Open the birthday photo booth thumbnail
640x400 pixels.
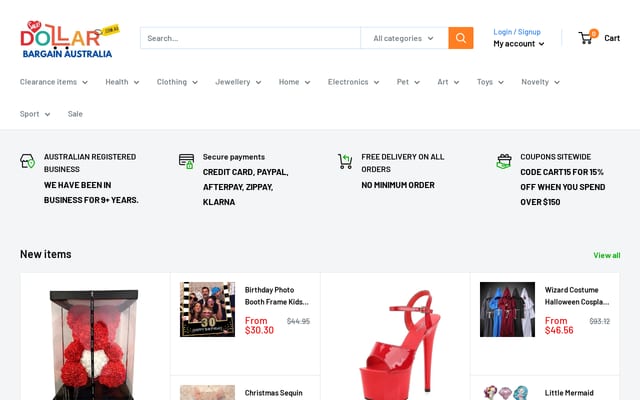click(207, 309)
